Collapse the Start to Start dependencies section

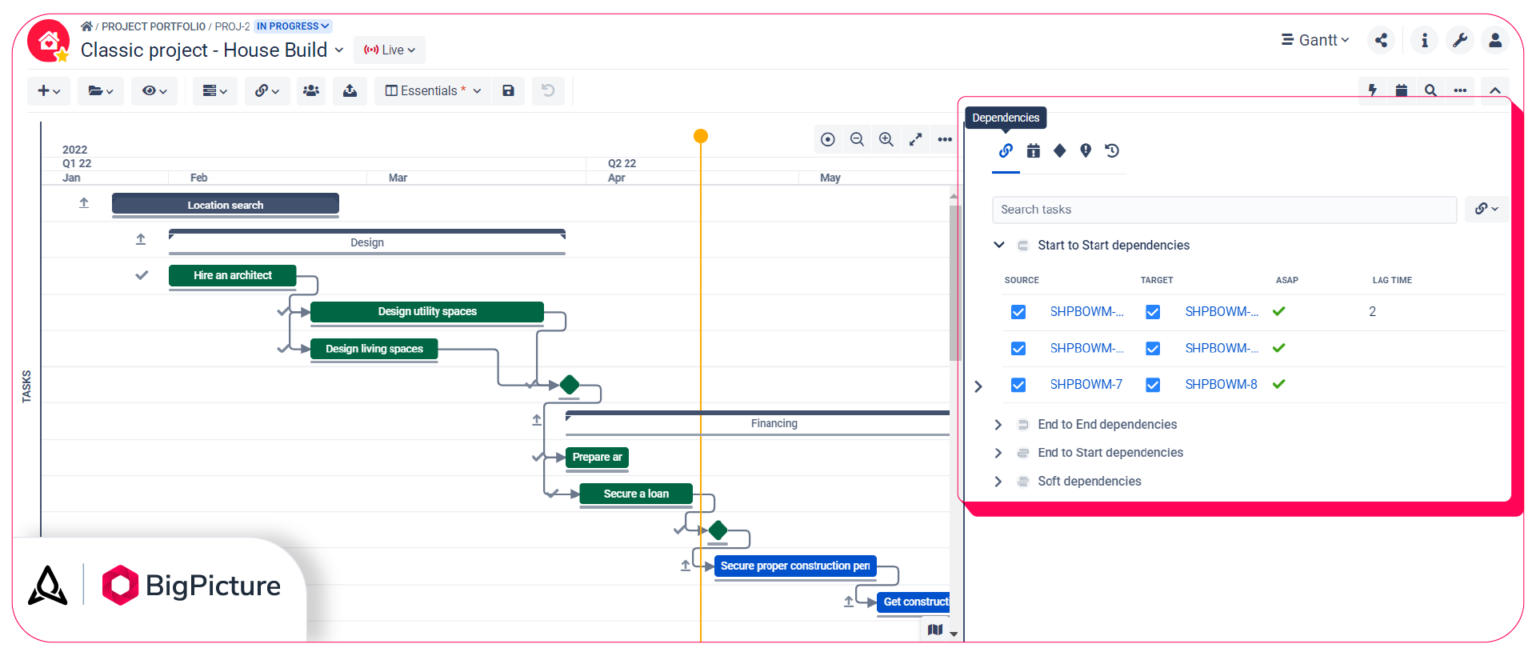click(997, 245)
